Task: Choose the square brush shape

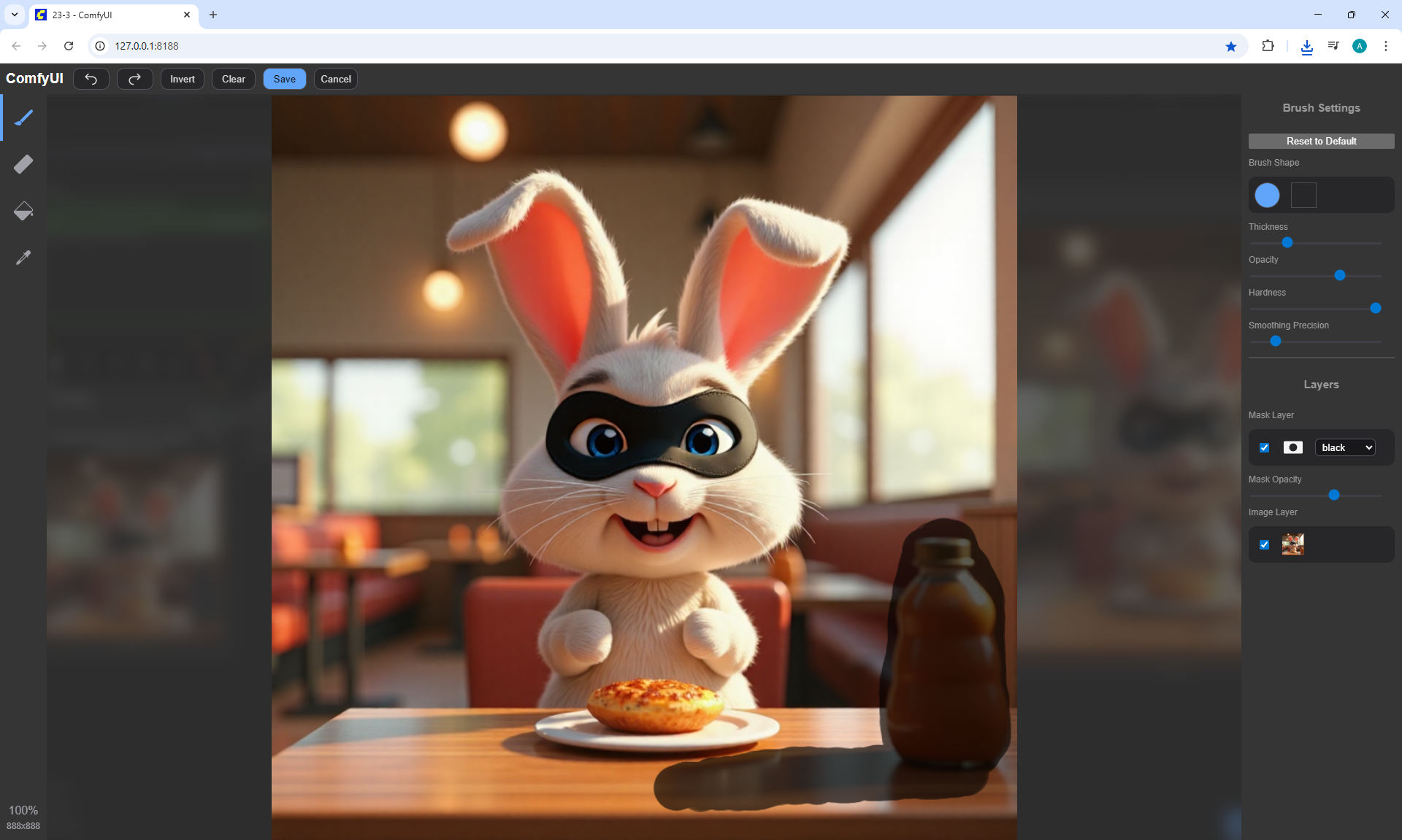Action: [x=1303, y=195]
